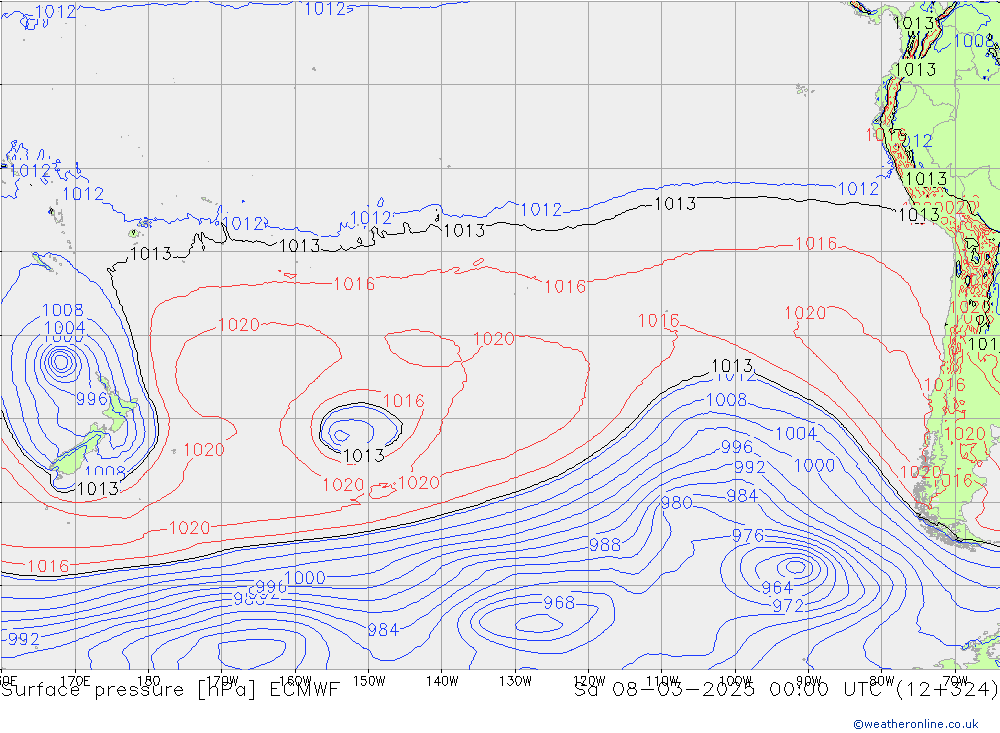Viewport: 1000px width, 733px height.
Task: Click the 80W longitude label
Action: coord(882,681)
